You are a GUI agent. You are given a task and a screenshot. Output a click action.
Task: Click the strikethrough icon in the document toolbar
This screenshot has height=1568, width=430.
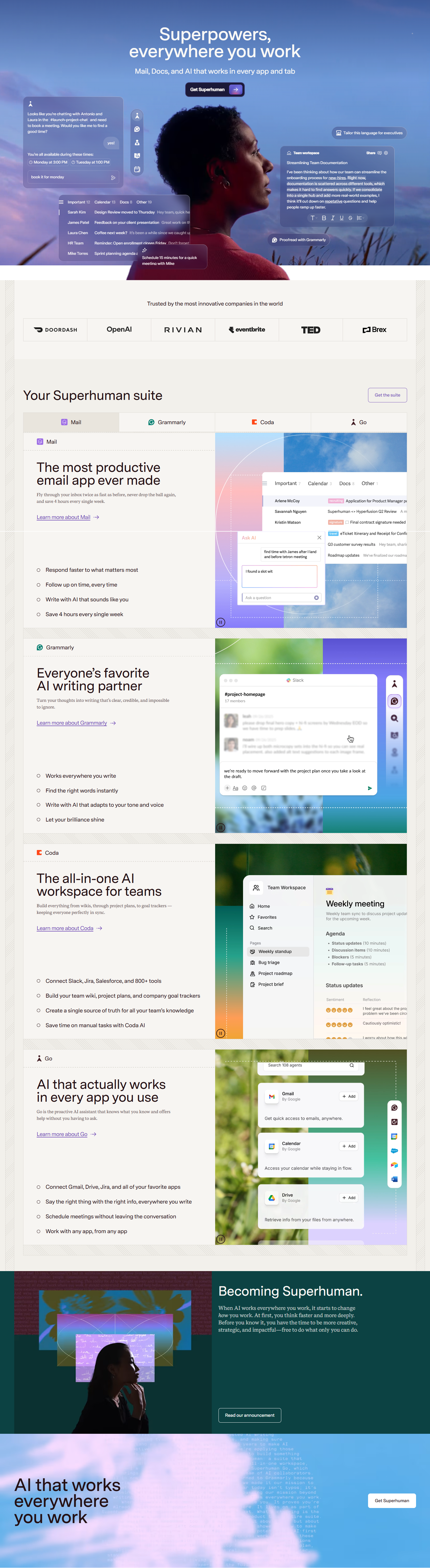coord(350,218)
